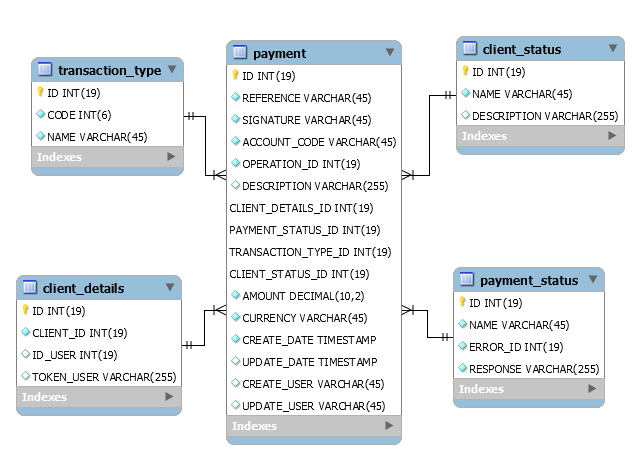Click the client_status DESCRIPTION column
636x463 pixels.
click(545, 115)
